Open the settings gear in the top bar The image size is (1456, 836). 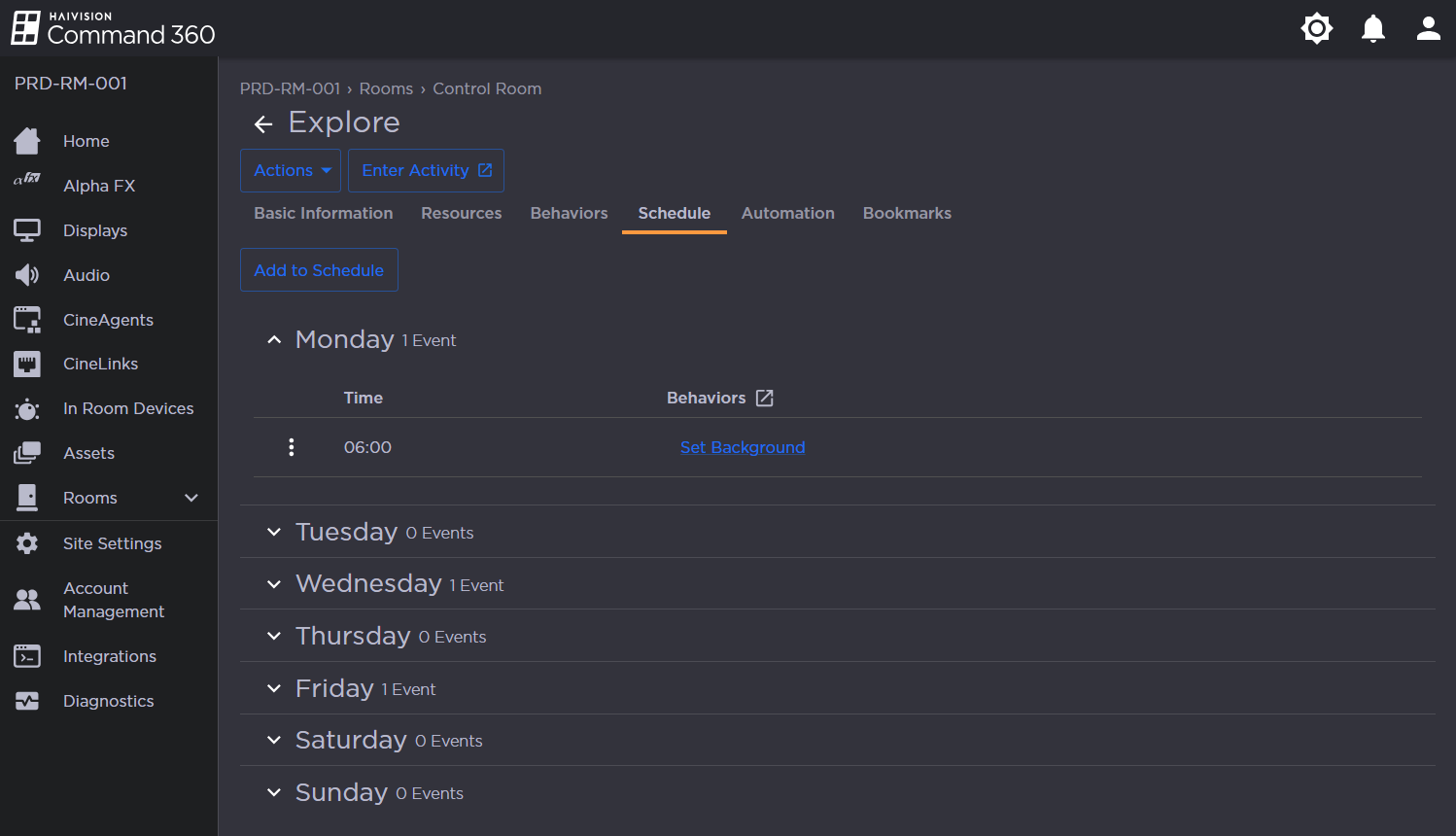1317,28
